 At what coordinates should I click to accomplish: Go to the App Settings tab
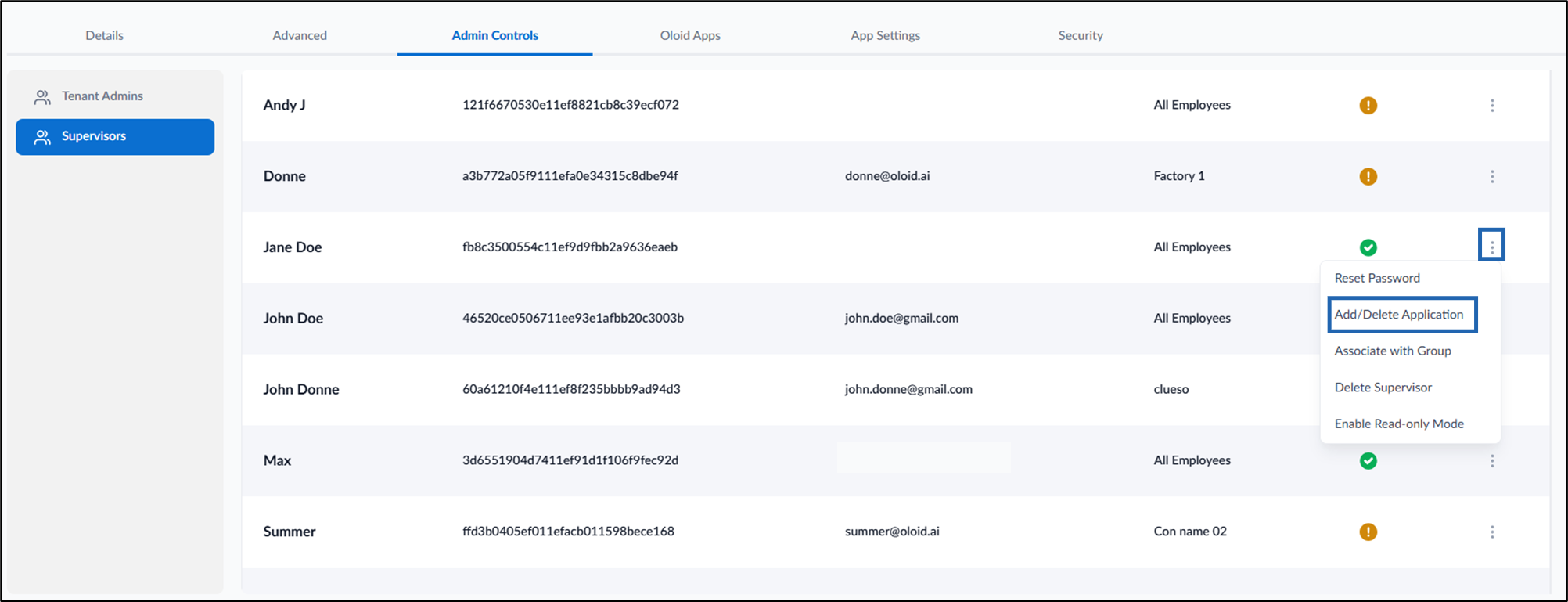click(885, 35)
